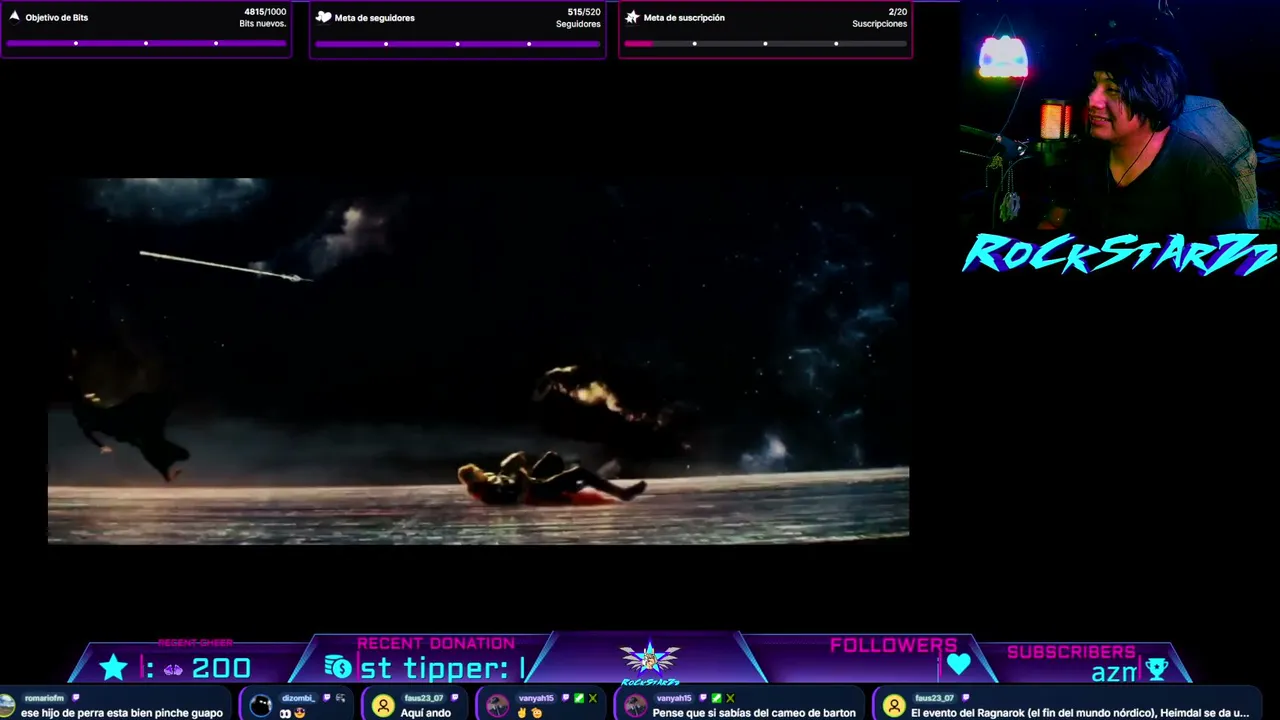
Task: Click the RockStarZz channel logo text
Action: 1119,254
